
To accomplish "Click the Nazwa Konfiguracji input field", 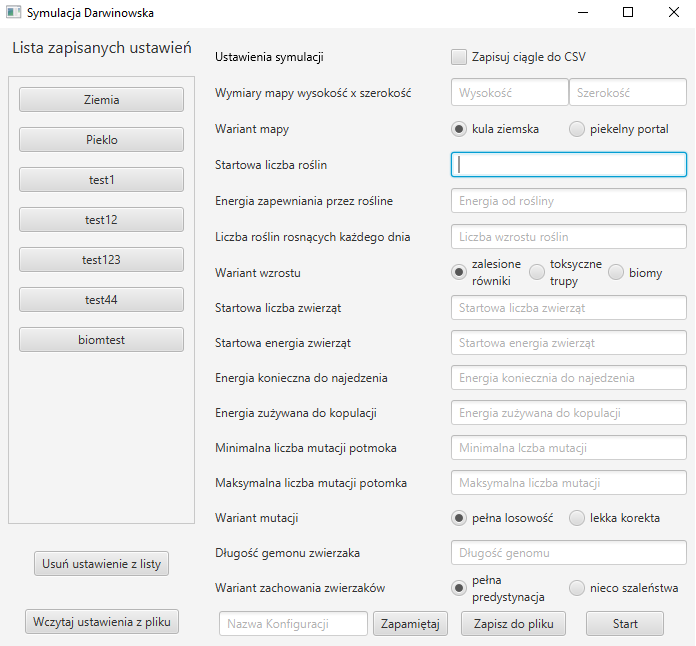I will (x=293, y=623).
